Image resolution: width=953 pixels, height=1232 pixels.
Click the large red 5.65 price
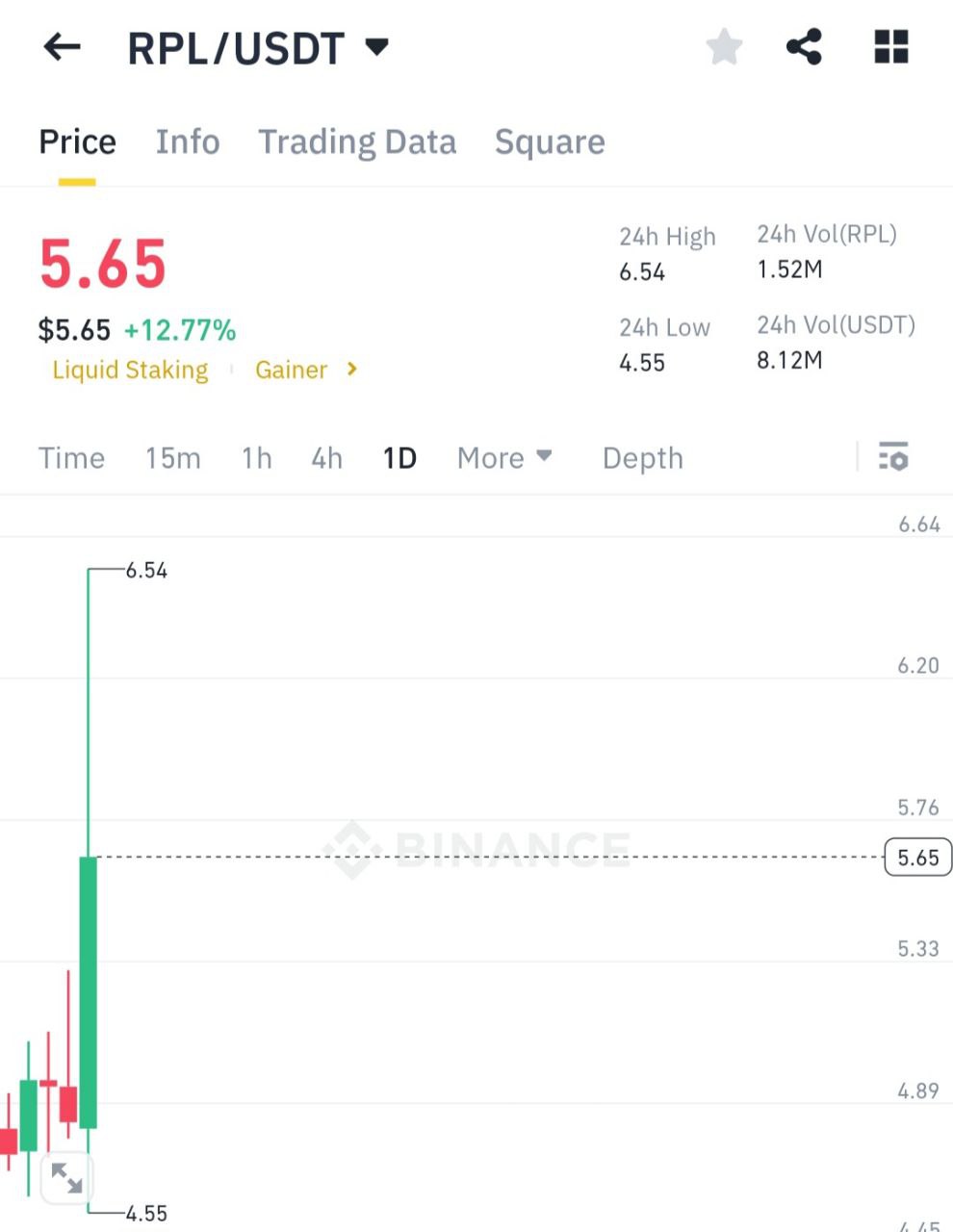pyautogui.click(x=103, y=265)
